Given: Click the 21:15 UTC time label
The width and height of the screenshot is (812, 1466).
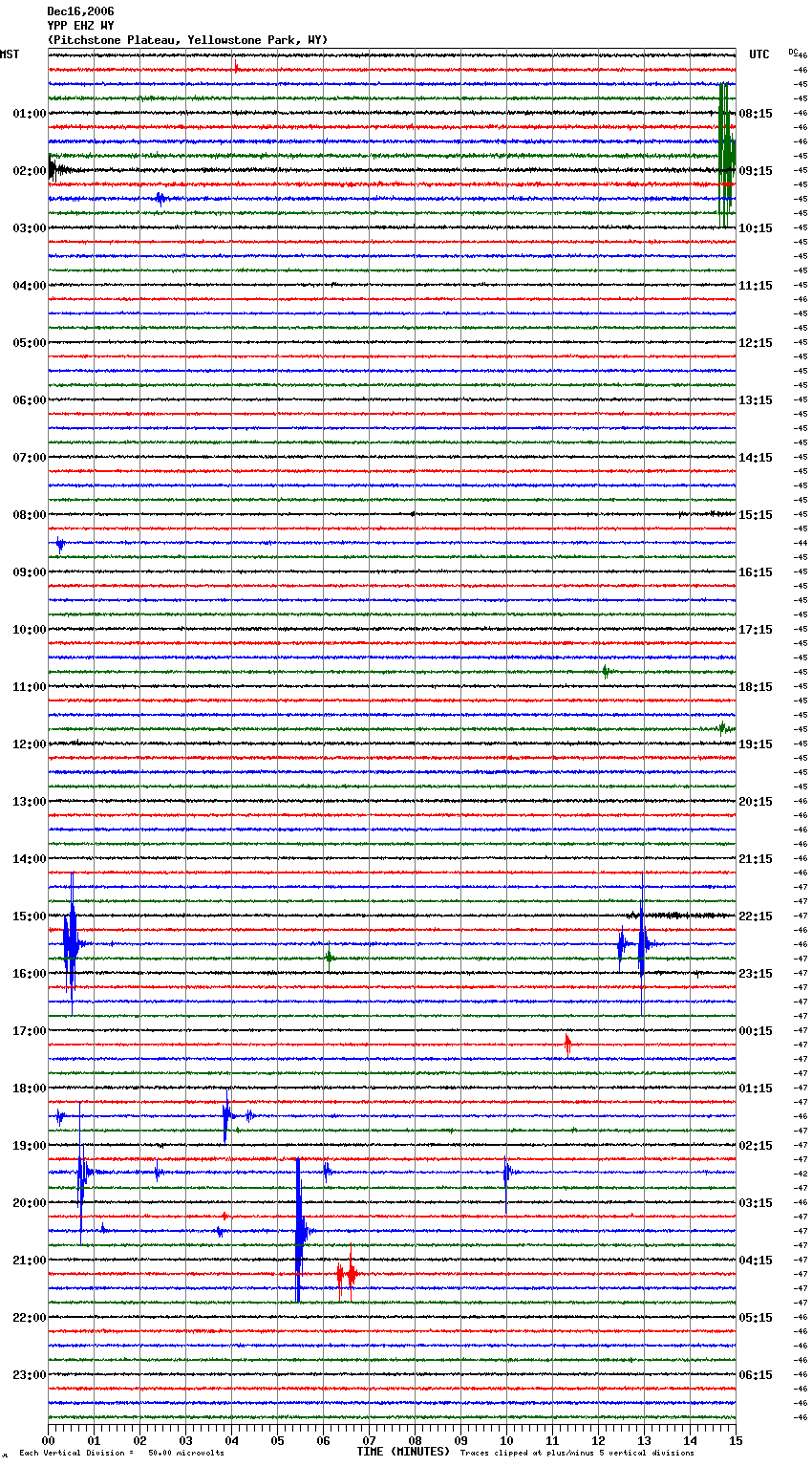Looking at the screenshot, I should click(756, 859).
